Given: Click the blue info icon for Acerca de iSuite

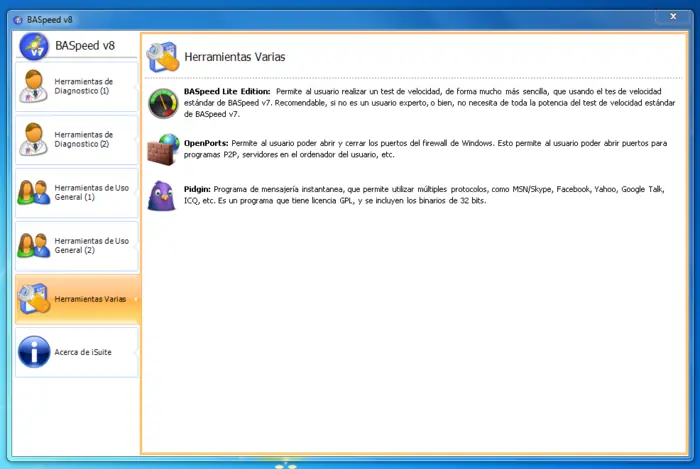Looking at the screenshot, I should [x=34, y=352].
